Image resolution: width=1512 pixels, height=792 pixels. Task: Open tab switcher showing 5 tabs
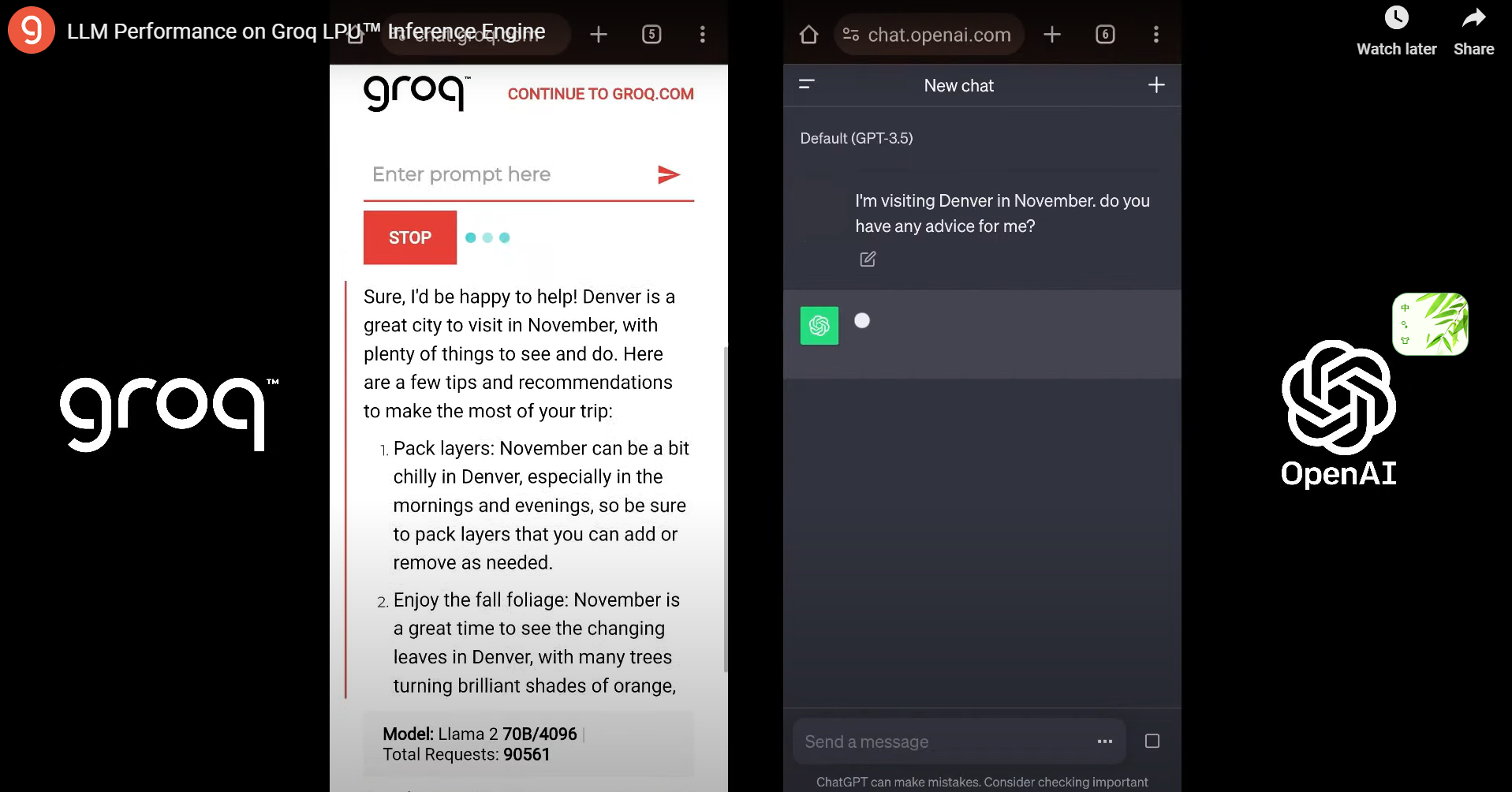[x=651, y=34]
